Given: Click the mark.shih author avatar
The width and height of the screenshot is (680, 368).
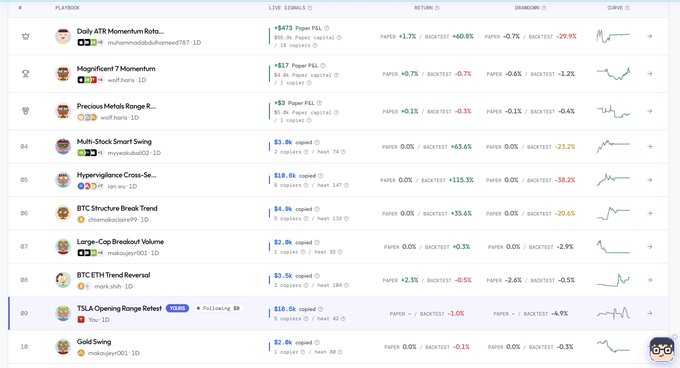Looking at the screenshot, I should point(63,280).
